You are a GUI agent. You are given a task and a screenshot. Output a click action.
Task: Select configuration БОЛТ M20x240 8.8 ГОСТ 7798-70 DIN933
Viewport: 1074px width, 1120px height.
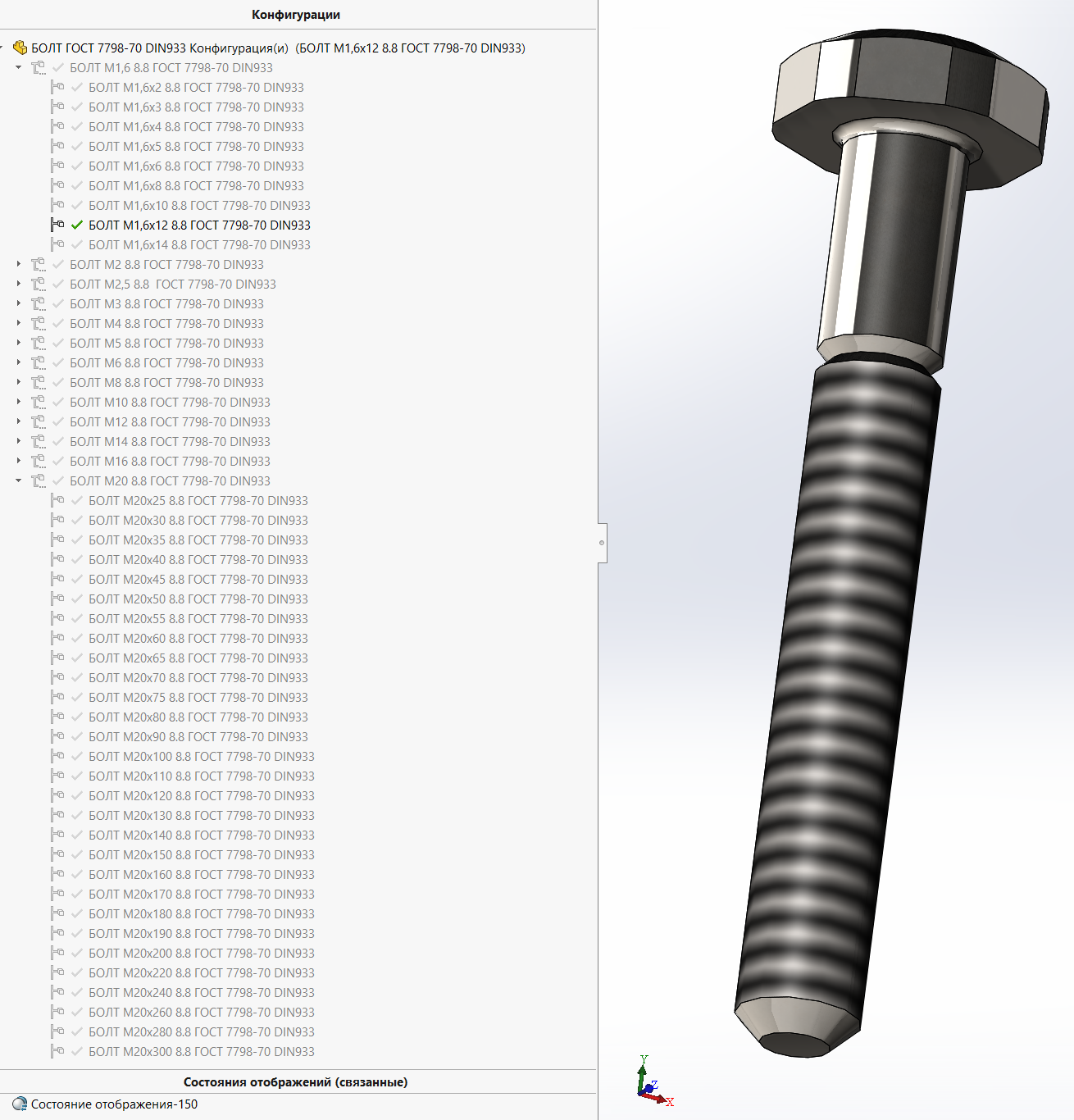202,992
